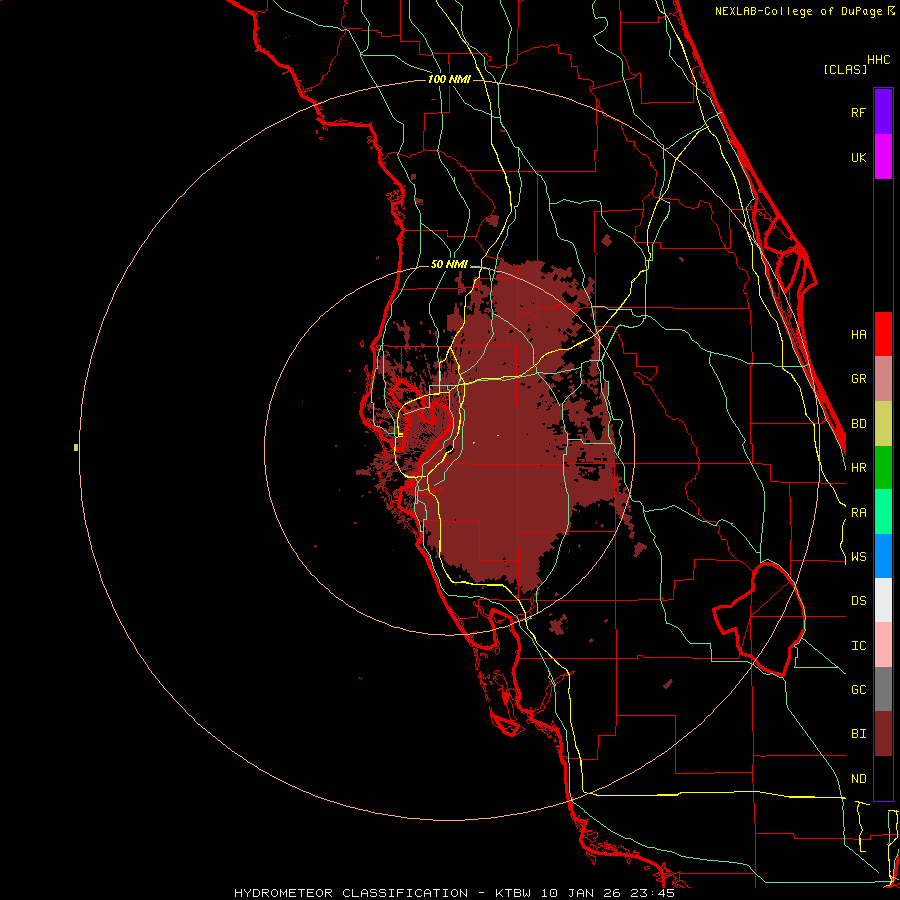Click the BI legend label

859,734
